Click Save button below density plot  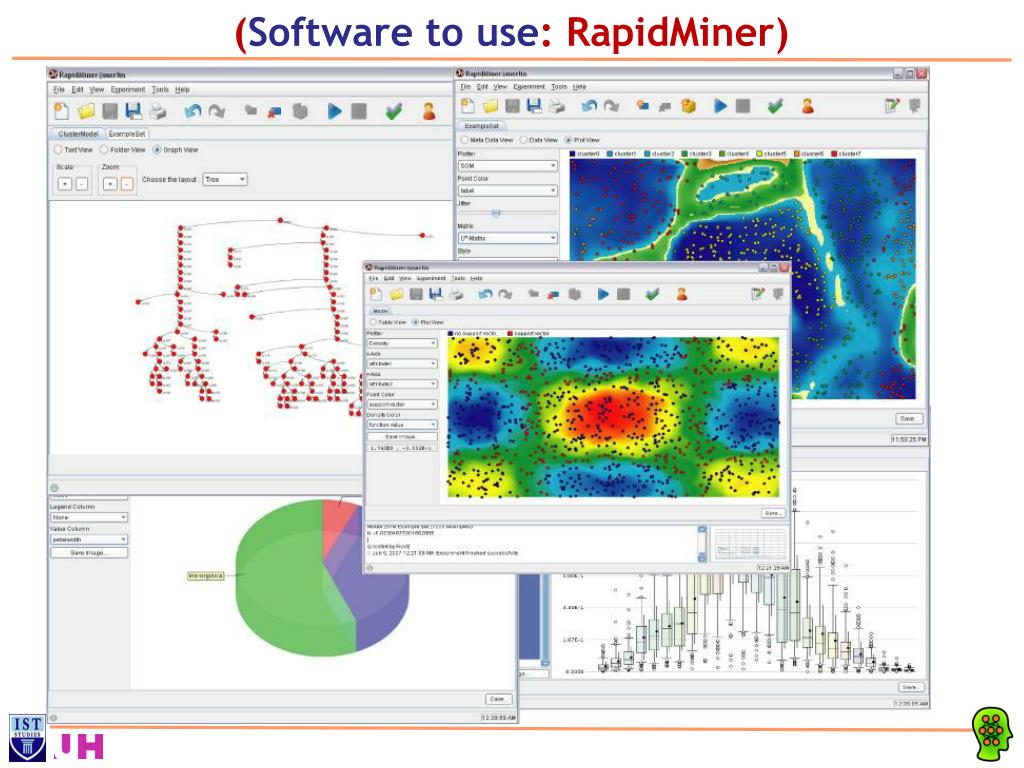[773, 513]
